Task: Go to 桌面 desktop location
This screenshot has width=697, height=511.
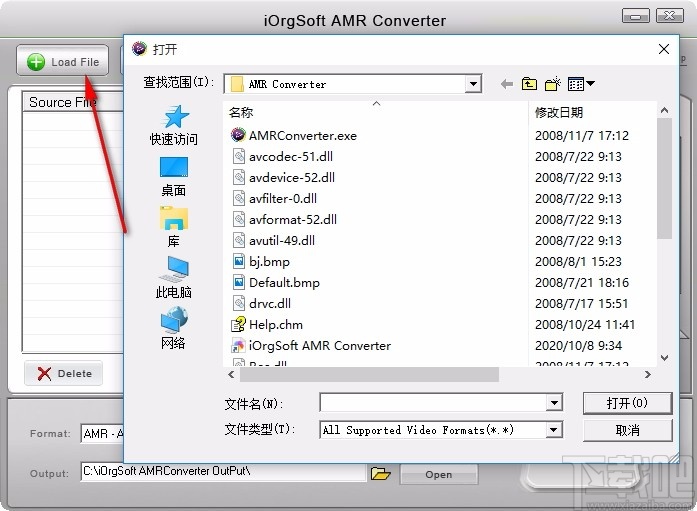Action: (174, 177)
